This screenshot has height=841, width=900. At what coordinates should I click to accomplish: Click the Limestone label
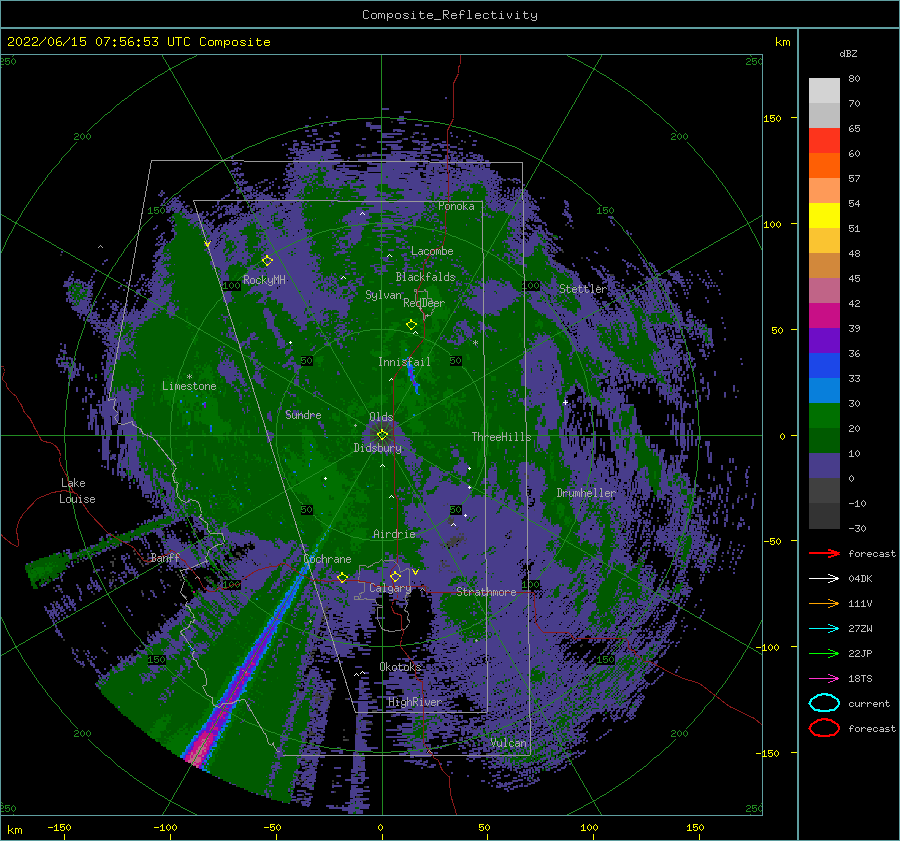(189, 386)
